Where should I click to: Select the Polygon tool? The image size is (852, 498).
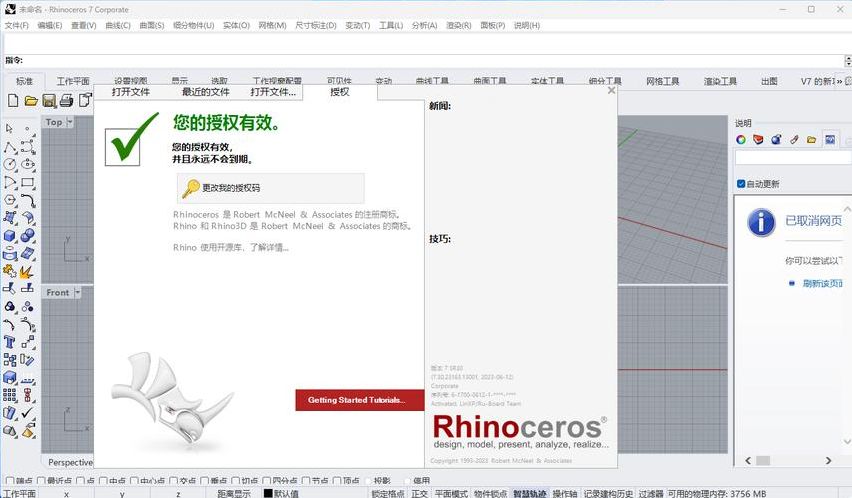click(10, 200)
